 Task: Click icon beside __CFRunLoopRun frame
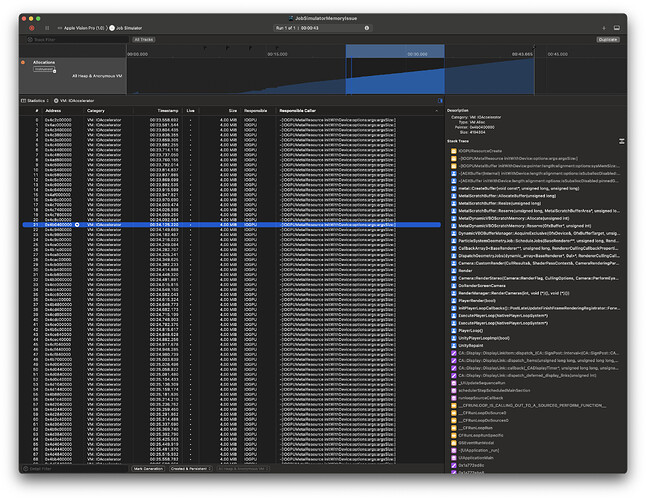[x=453, y=428]
